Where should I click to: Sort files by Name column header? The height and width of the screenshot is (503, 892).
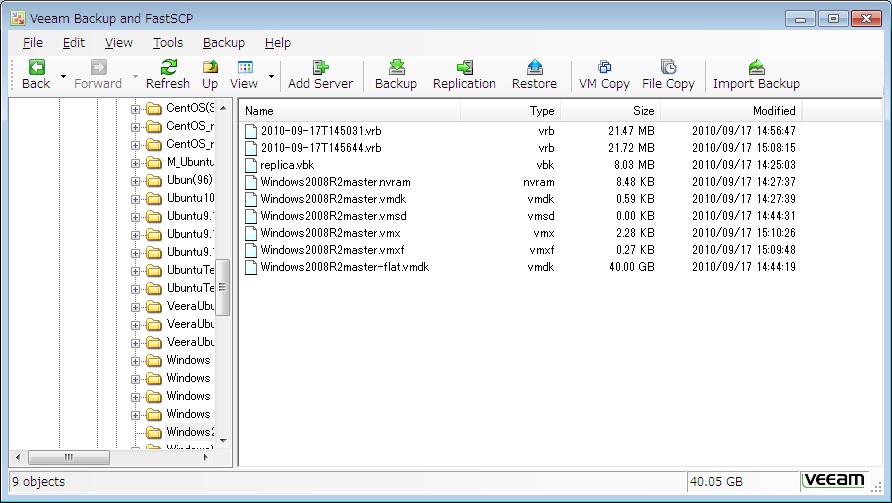point(349,111)
